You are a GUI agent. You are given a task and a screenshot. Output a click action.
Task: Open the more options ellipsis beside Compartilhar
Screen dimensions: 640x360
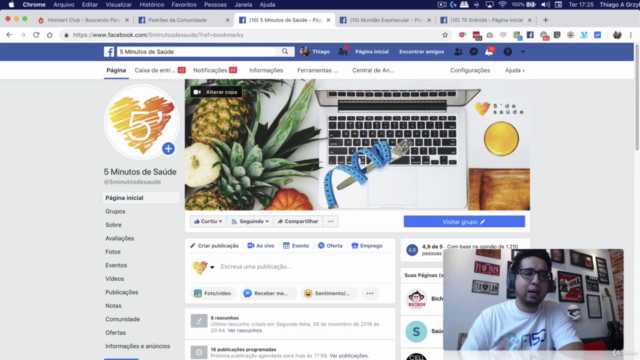click(331, 221)
